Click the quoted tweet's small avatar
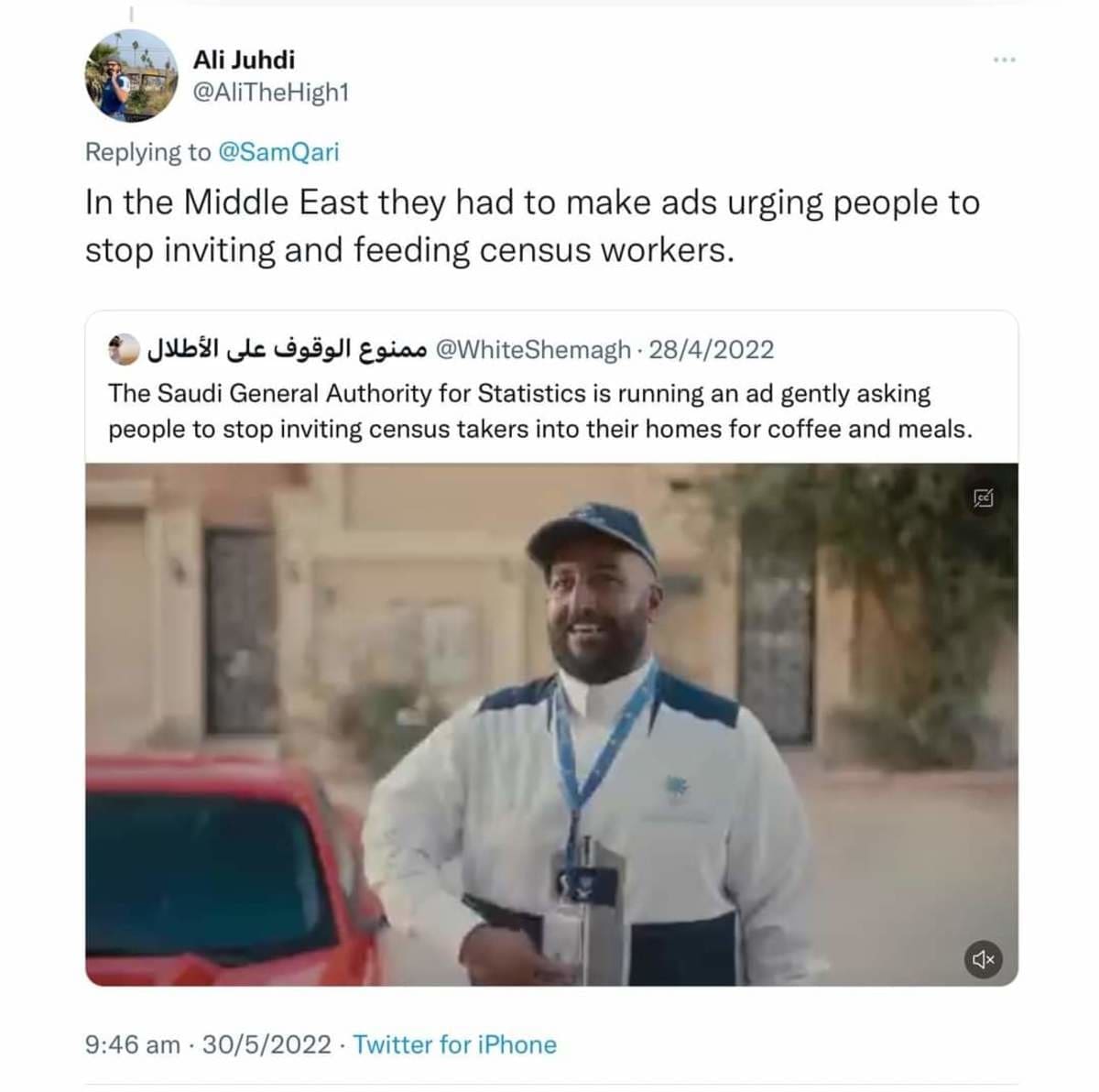The height and width of the screenshot is (1092, 1099). [122, 349]
